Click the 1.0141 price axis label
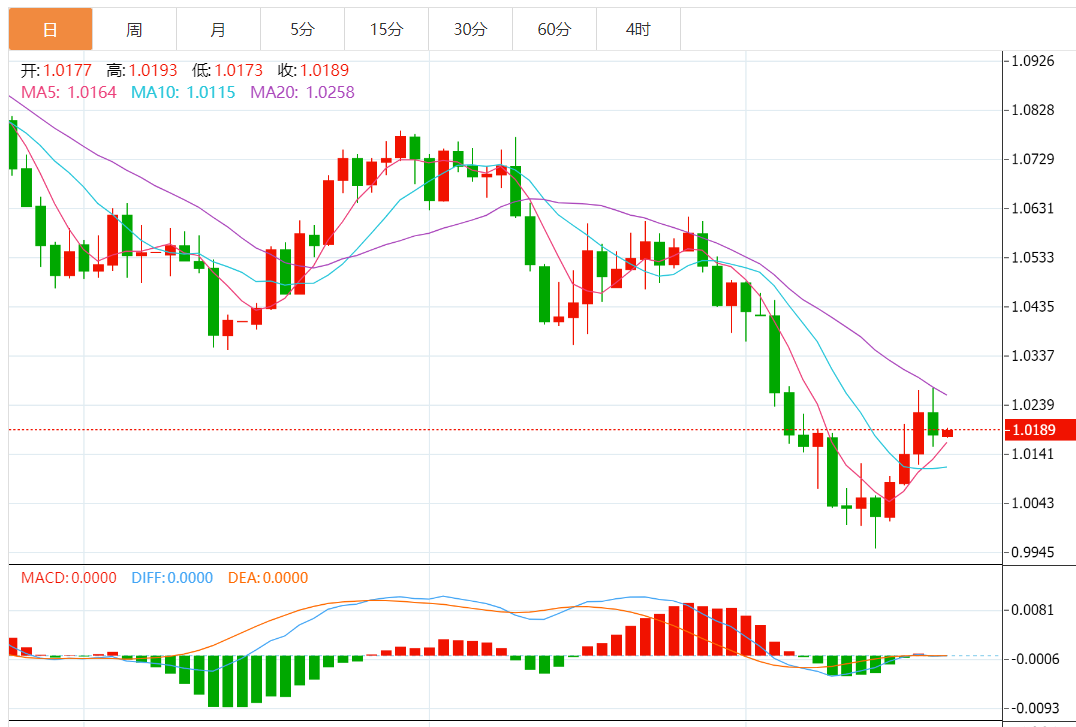 (x=1033, y=454)
